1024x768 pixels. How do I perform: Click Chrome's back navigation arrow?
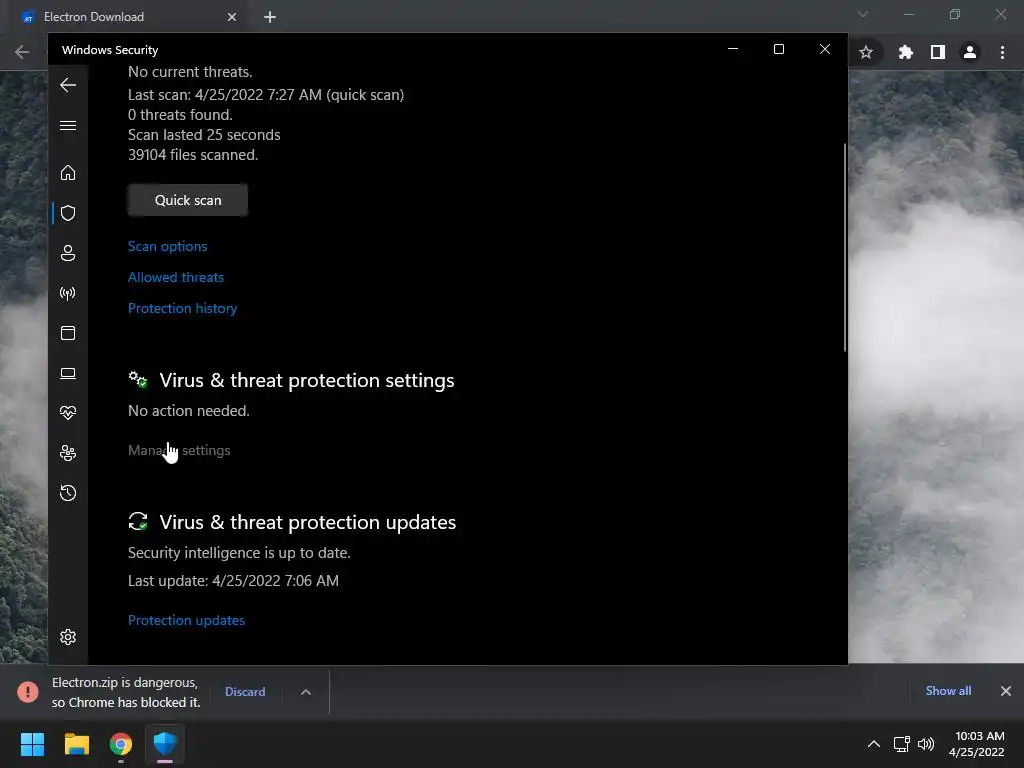(x=22, y=52)
